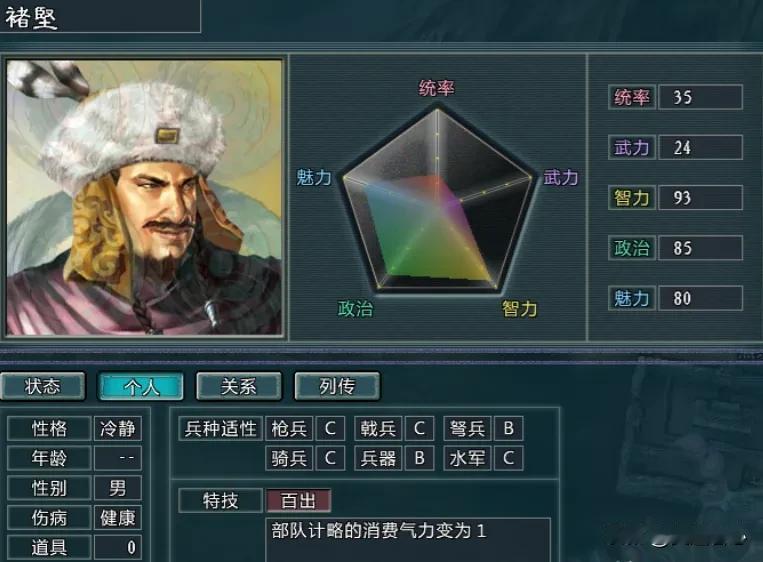The height and width of the screenshot is (562, 763).
Task: Click the 智力 value field showing 93
Action: pyautogui.click(x=700, y=198)
